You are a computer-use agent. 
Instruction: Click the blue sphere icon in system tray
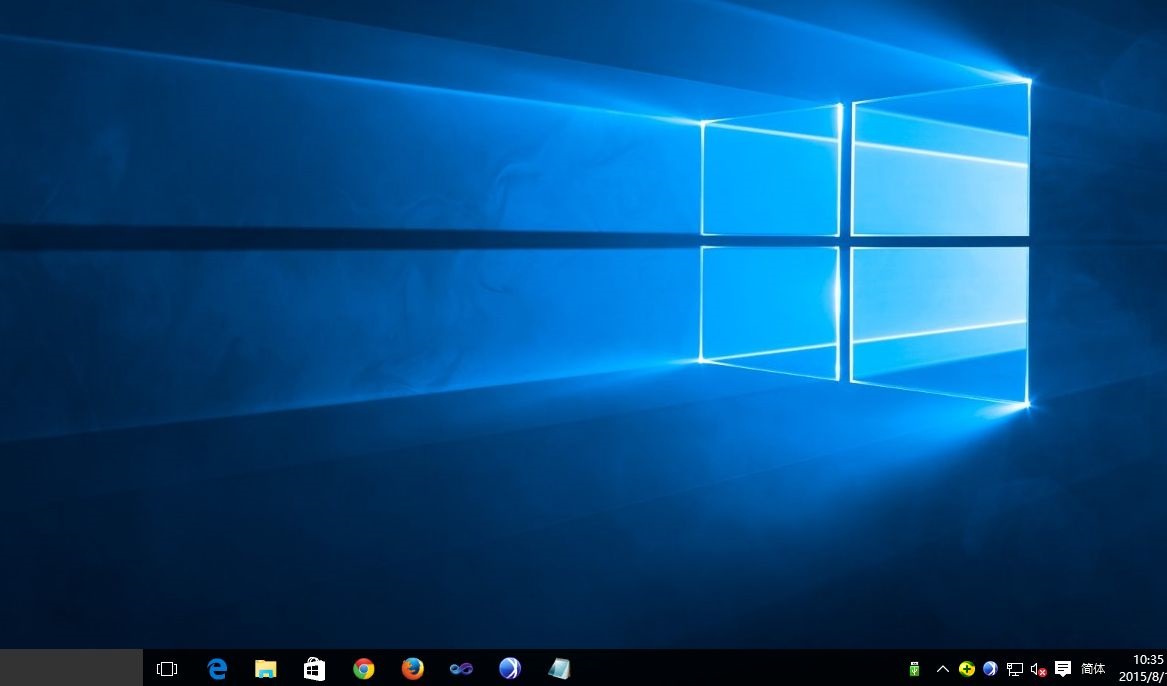tap(990, 669)
